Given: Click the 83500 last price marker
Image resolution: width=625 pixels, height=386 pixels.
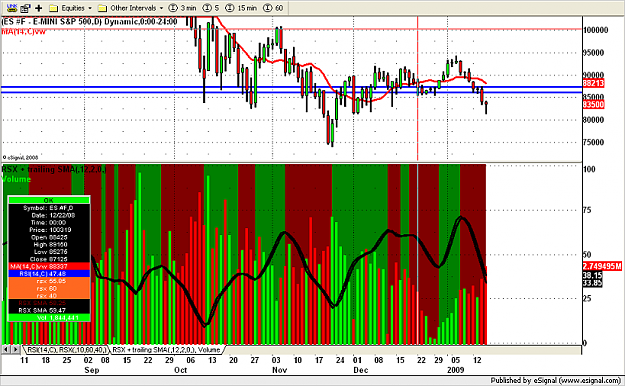Looking at the screenshot, I should click(594, 104).
